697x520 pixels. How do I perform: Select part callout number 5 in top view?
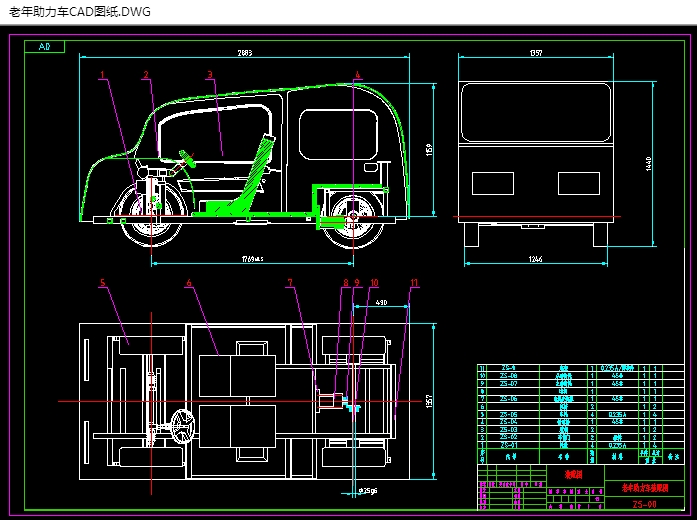[102, 283]
